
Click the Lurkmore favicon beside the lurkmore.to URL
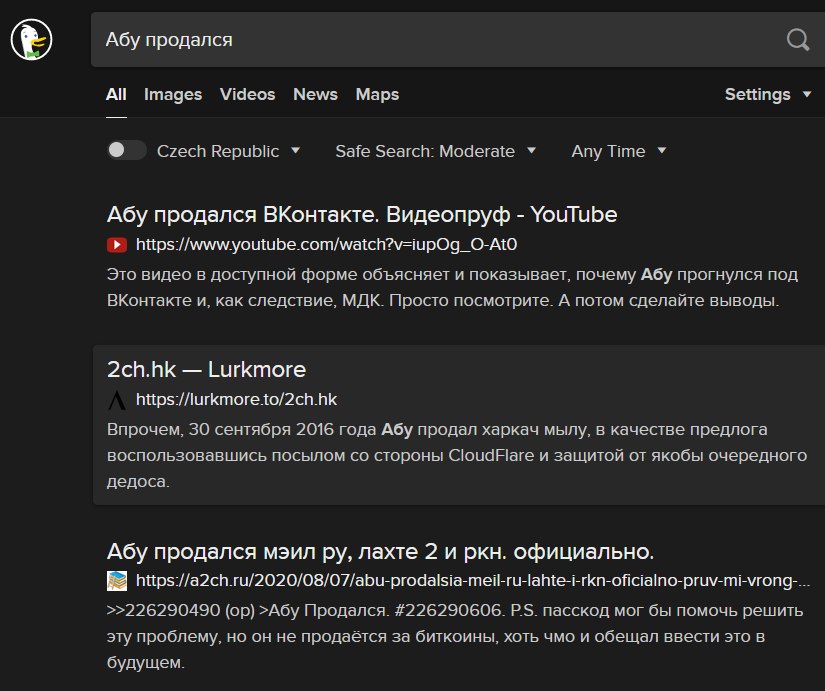pyautogui.click(x=117, y=400)
